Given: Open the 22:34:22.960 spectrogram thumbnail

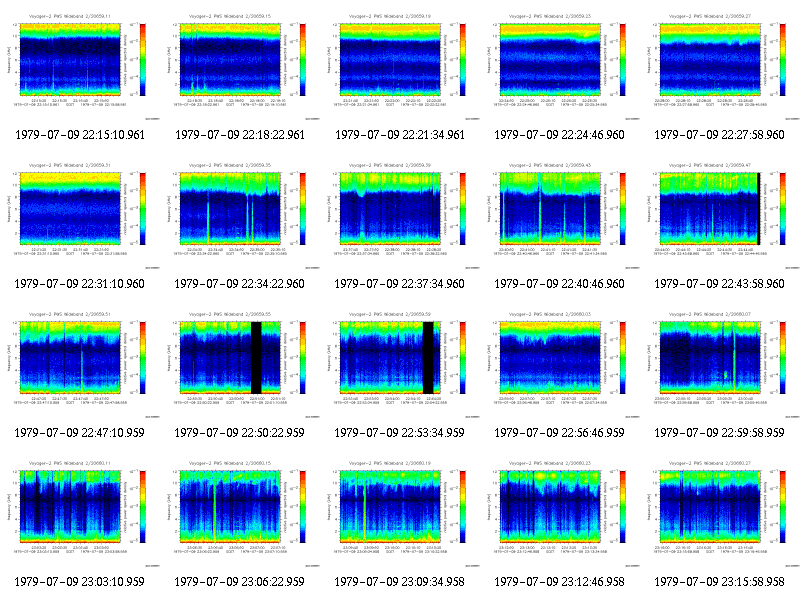Looking at the screenshot, I should click(x=240, y=215).
